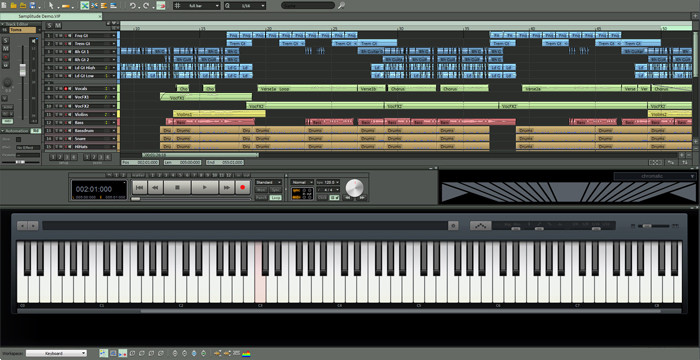The height and width of the screenshot is (360, 700).
Task: Open the Vocals track dropdown arrow
Action: (114, 88)
